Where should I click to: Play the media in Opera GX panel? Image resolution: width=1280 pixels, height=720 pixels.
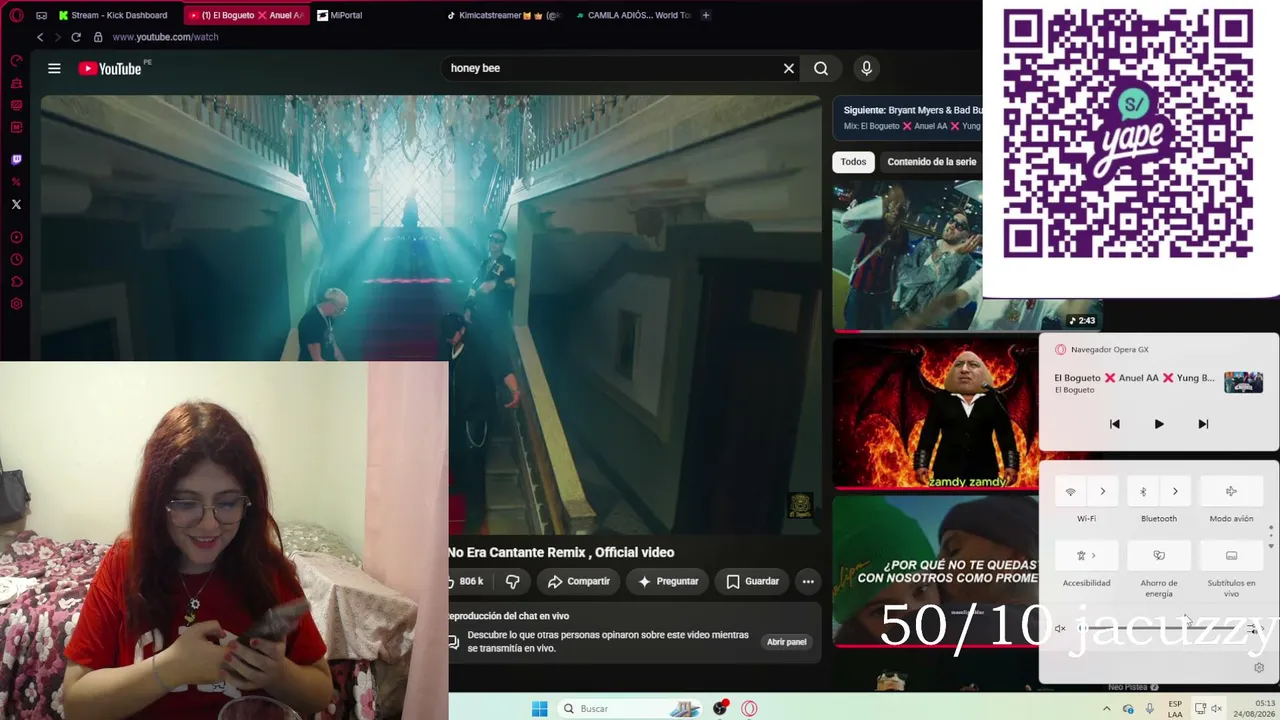point(1159,424)
